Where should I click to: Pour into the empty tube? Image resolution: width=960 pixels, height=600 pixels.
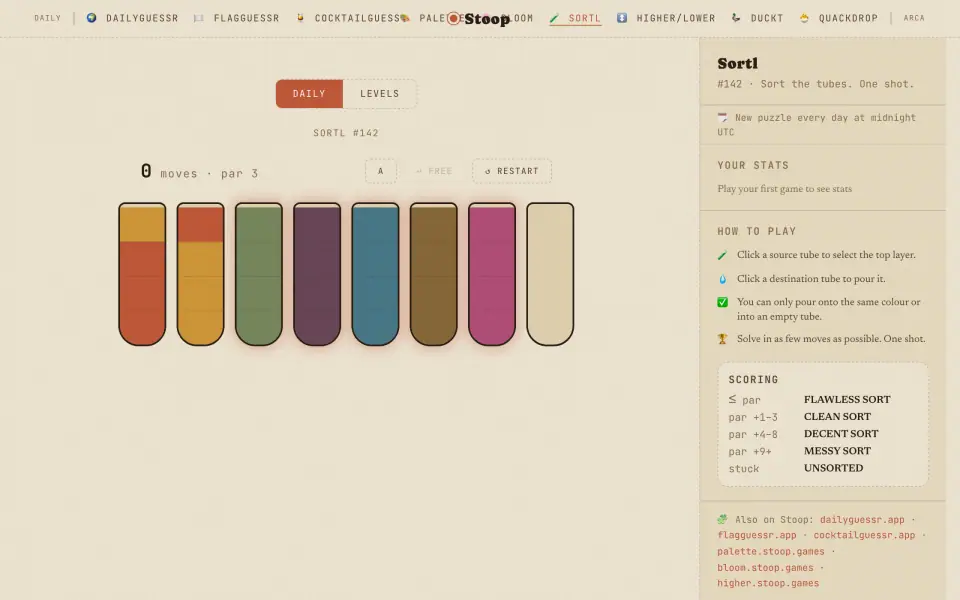pyautogui.click(x=550, y=274)
